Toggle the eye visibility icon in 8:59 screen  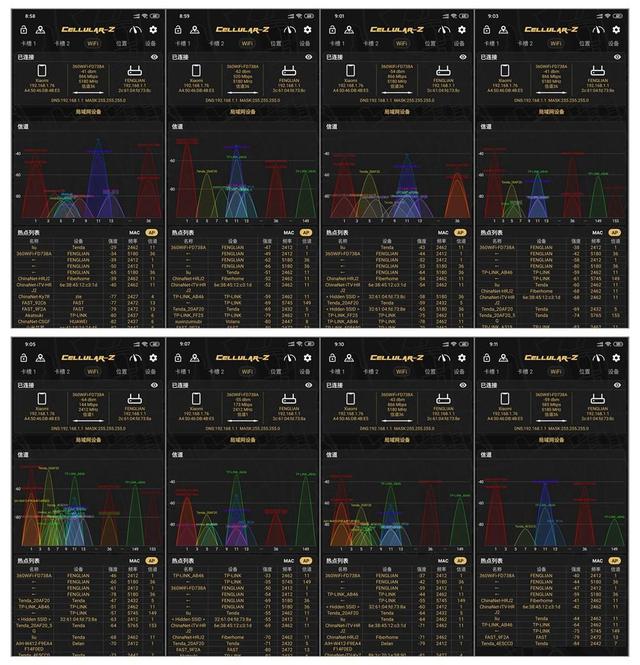(309, 57)
